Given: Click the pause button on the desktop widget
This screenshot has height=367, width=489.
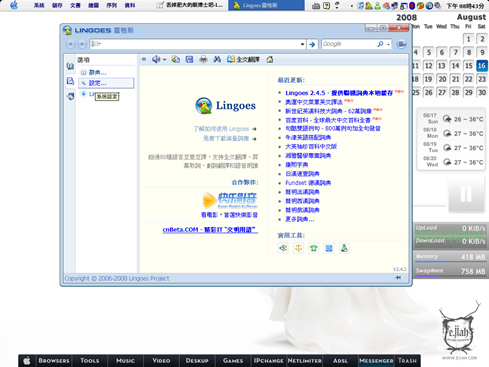Looking at the screenshot, I should tap(466, 194).
